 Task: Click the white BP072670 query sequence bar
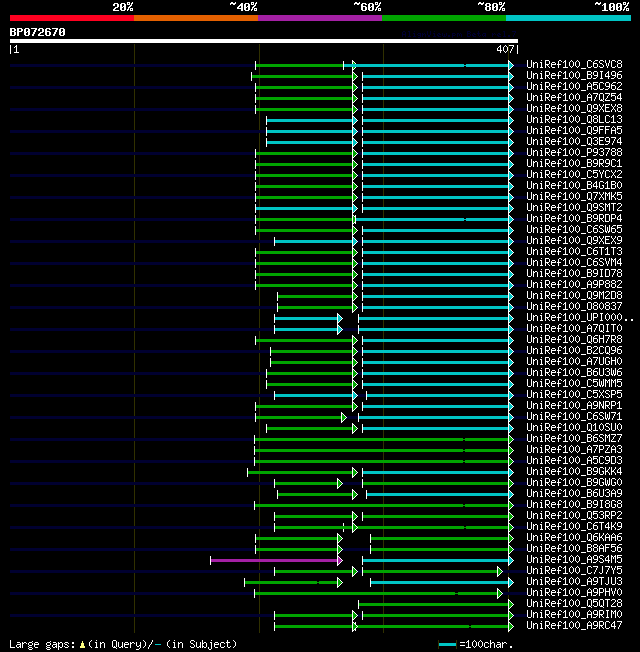[264, 41]
